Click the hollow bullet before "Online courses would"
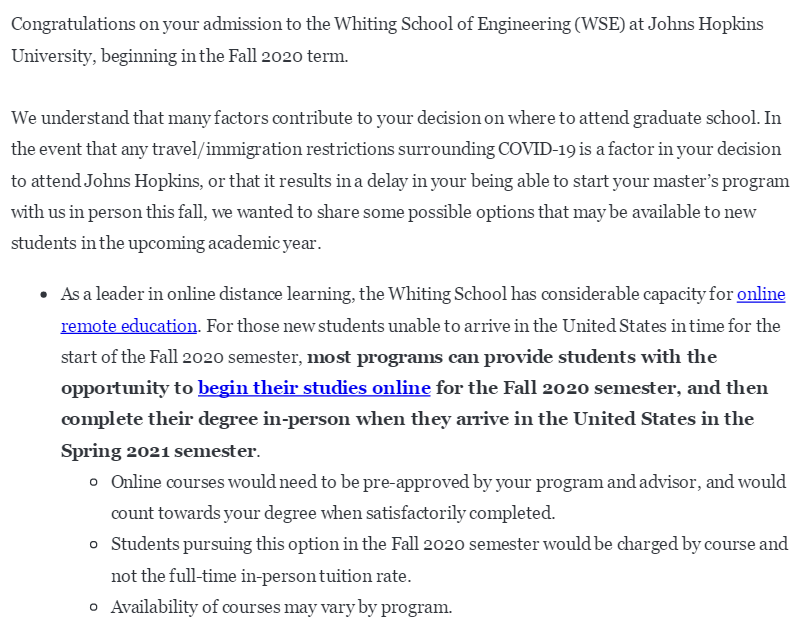 (93, 482)
